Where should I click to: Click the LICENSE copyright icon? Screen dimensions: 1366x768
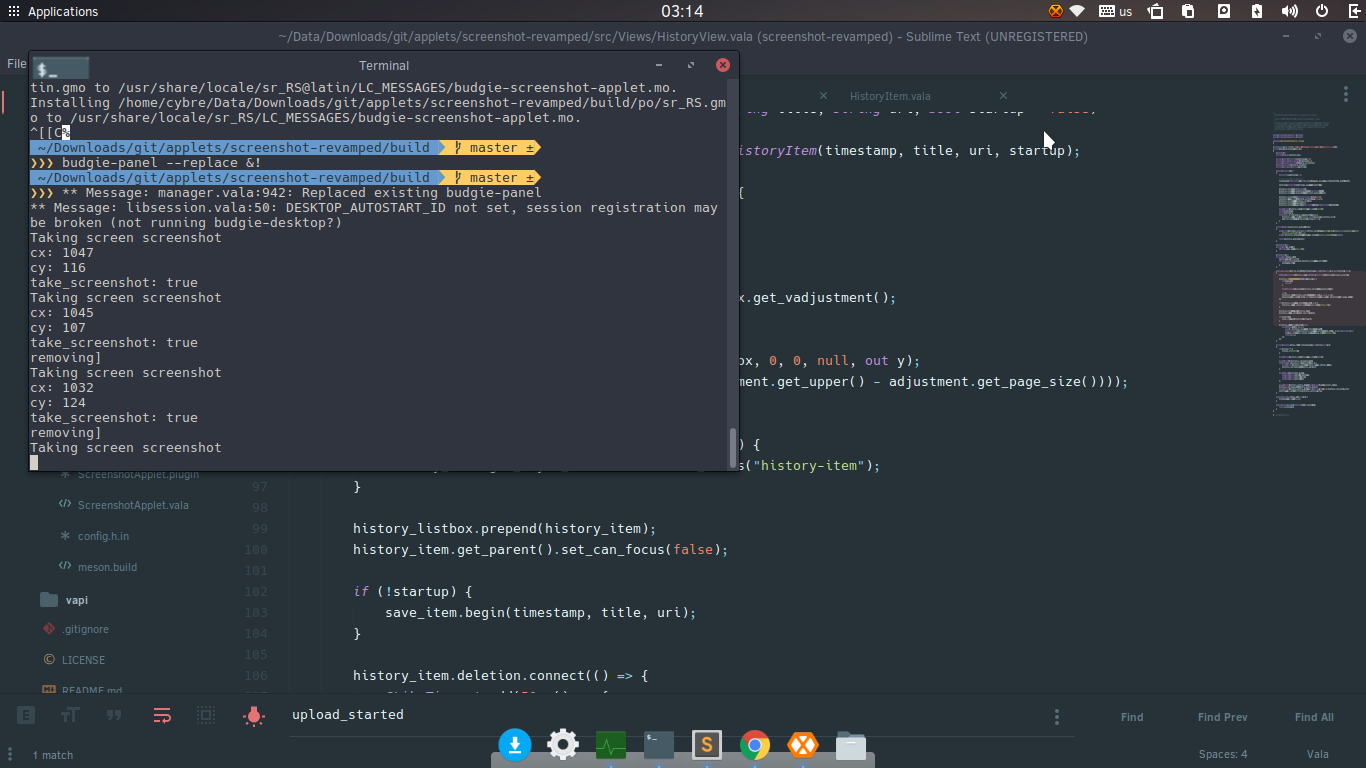49,660
